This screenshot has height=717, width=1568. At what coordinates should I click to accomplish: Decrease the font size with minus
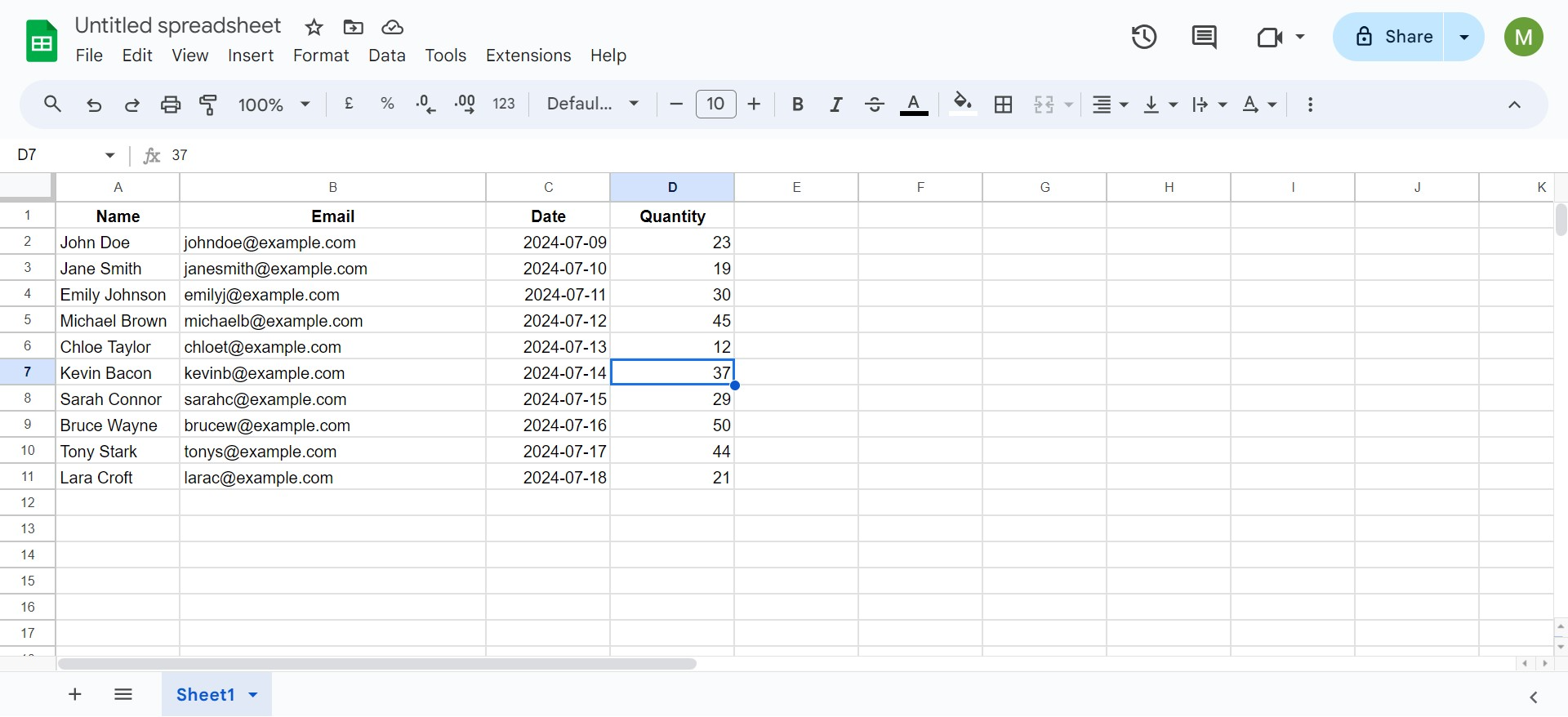tap(676, 104)
